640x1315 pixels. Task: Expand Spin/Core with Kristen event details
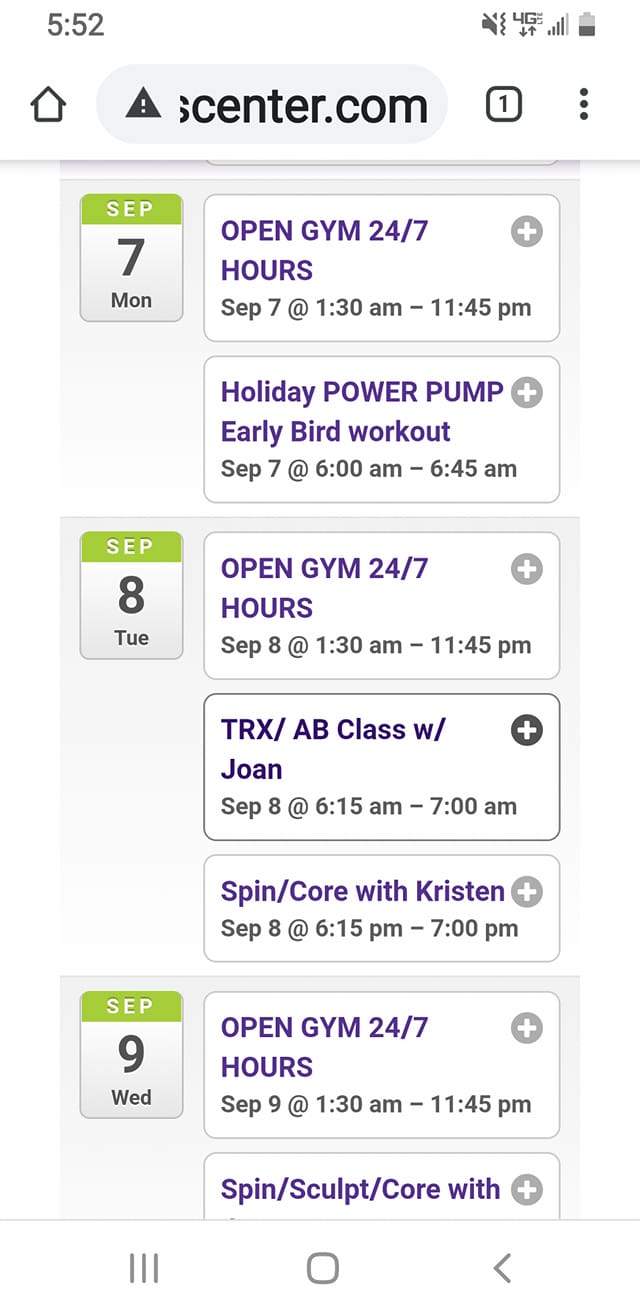pos(527,892)
